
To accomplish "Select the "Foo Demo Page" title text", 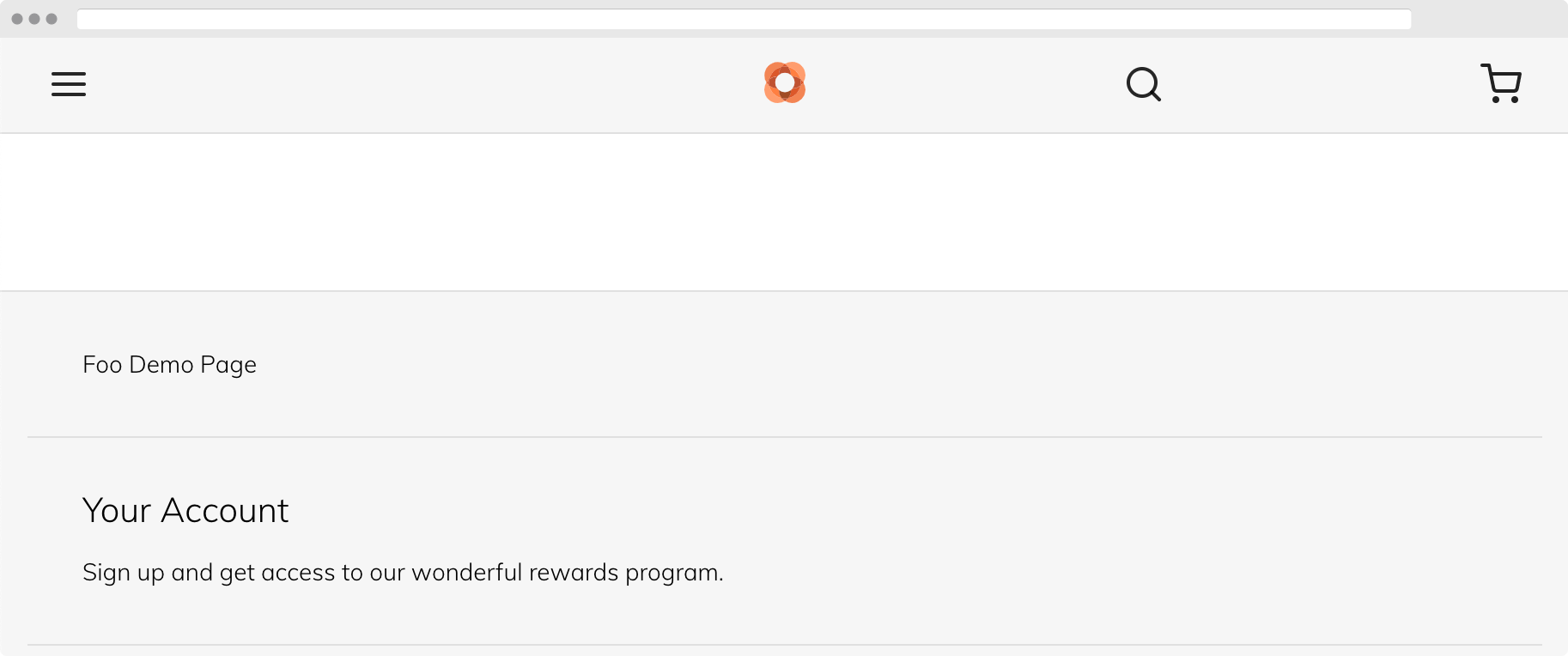I will (x=169, y=365).
